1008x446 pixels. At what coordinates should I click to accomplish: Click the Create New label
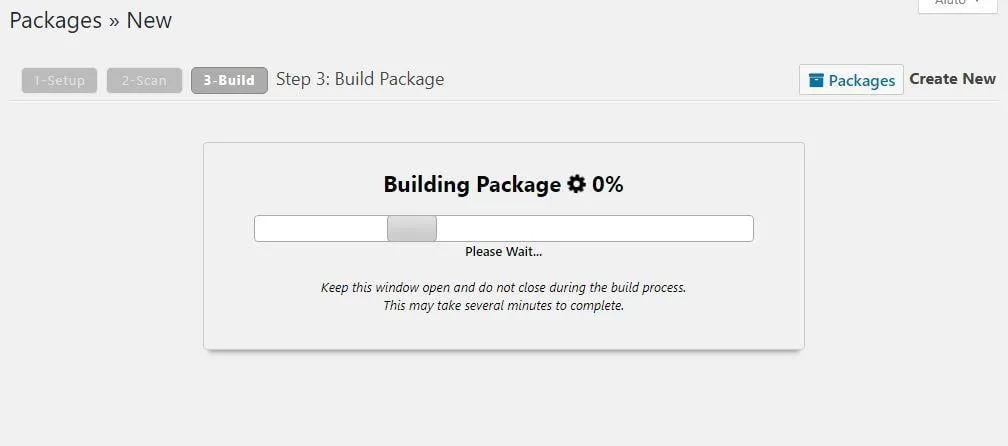tap(952, 79)
